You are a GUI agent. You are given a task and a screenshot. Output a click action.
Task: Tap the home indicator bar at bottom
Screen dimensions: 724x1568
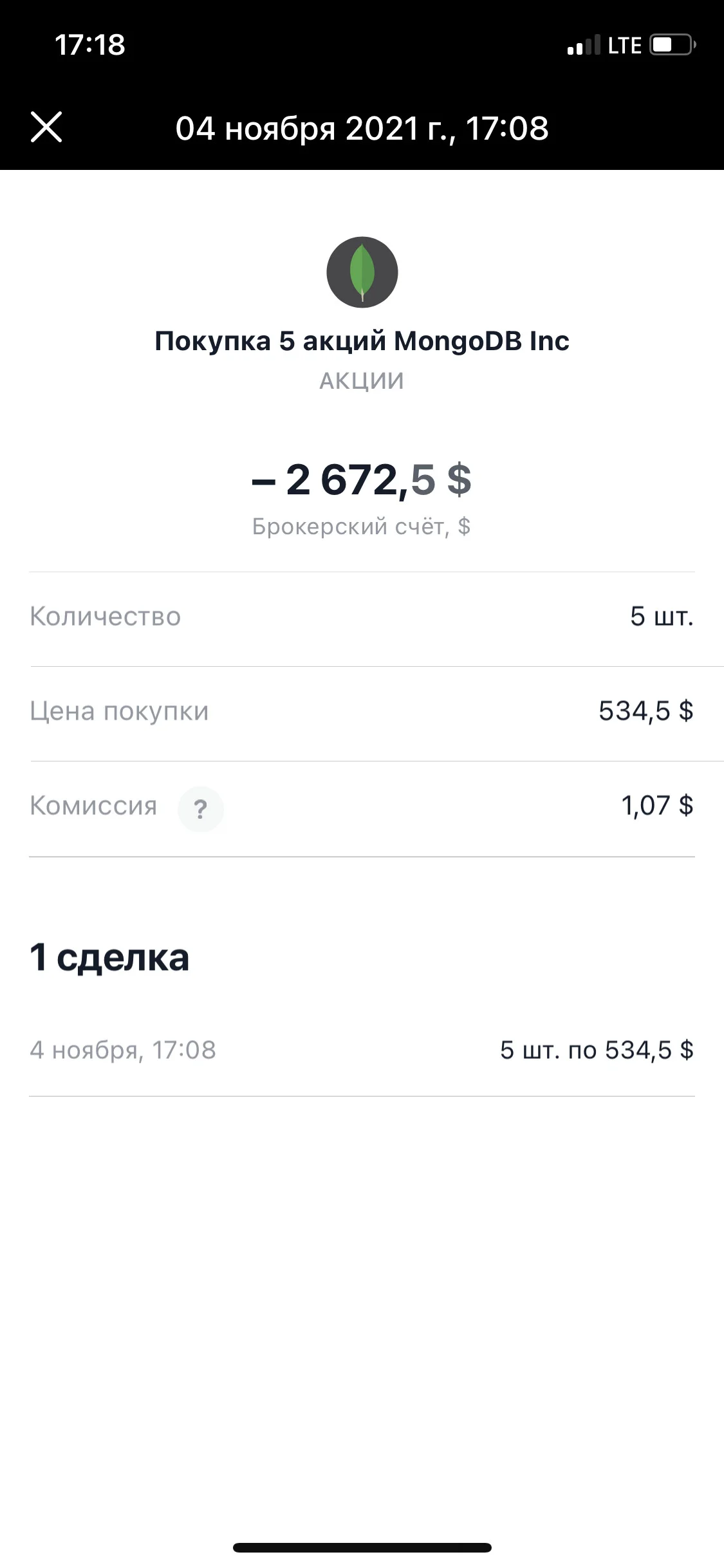click(x=362, y=1547)
